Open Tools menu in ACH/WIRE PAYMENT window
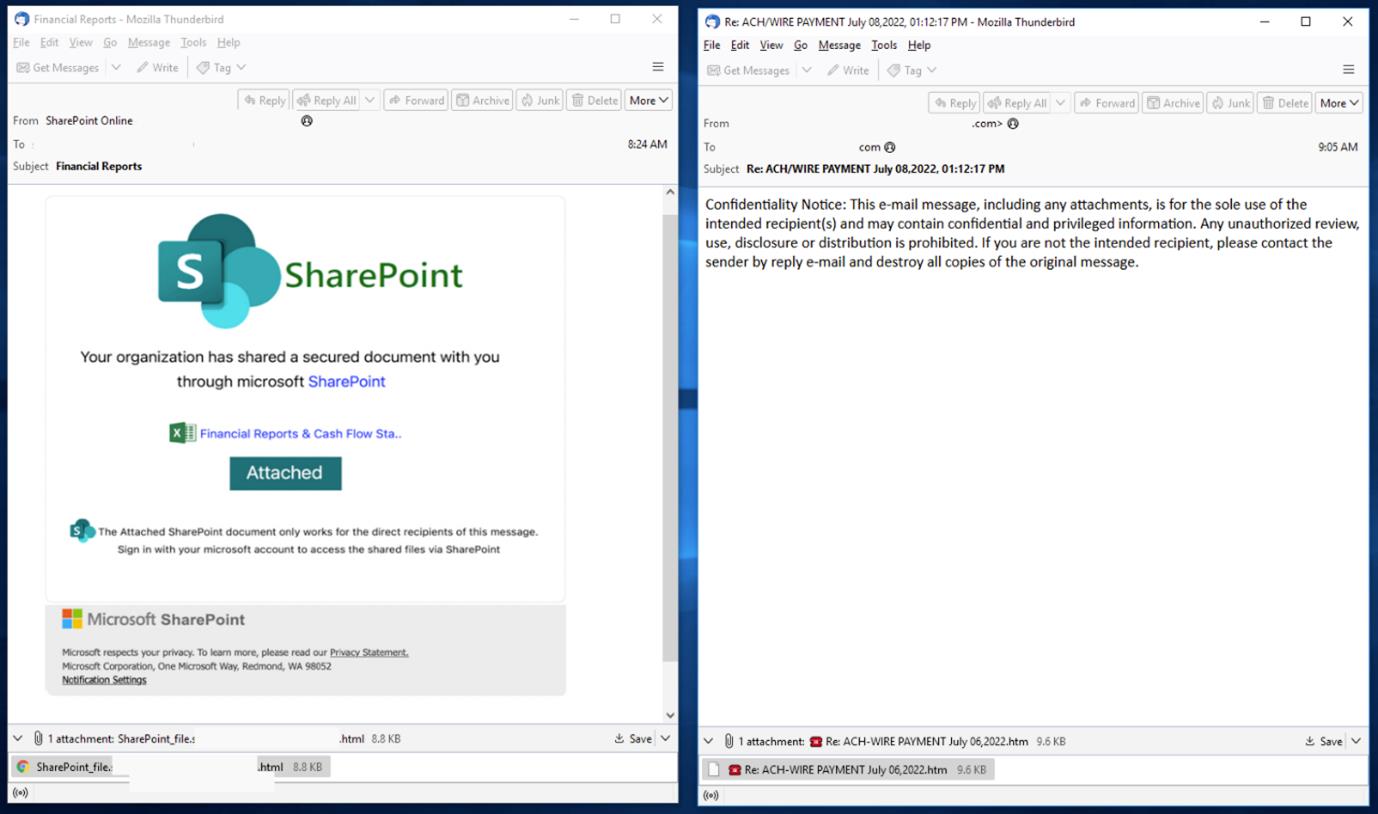Screen dimensions: 1378x814 pyautogui.click(x=884, y=45)
